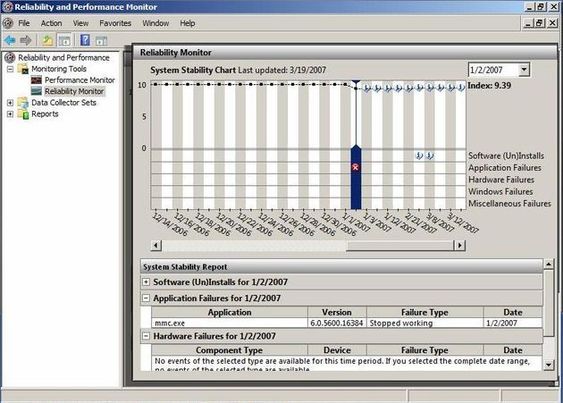Click the Show/Hide Console Tree icon
The image size is (563, 403).
65,40
